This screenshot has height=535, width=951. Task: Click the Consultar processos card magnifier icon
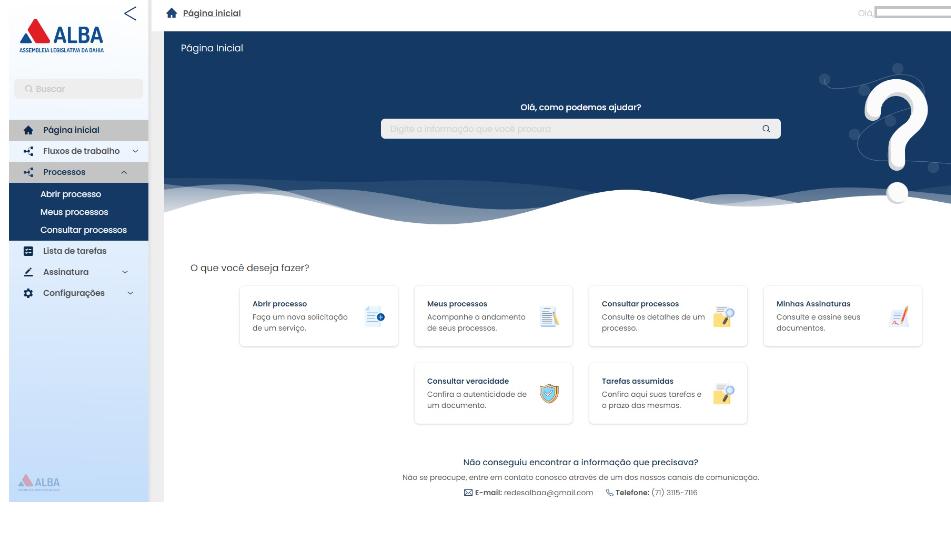coord(723,317)
